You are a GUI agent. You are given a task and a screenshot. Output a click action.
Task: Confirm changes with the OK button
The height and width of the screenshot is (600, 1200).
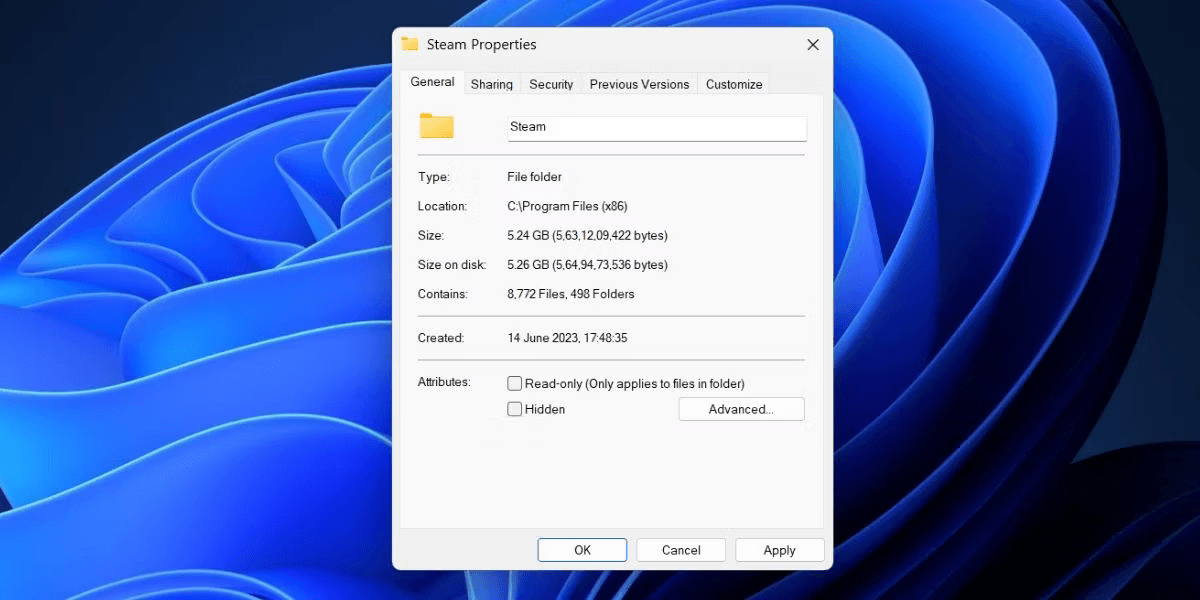[x=582, y=549]
